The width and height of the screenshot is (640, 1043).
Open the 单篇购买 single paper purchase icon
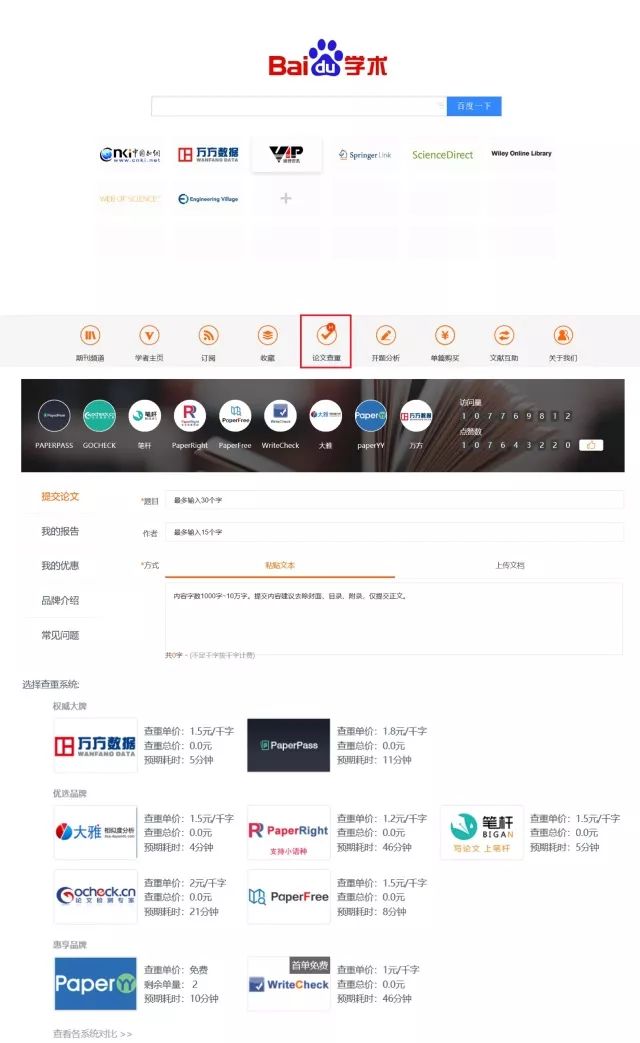(x=445, y=335)
